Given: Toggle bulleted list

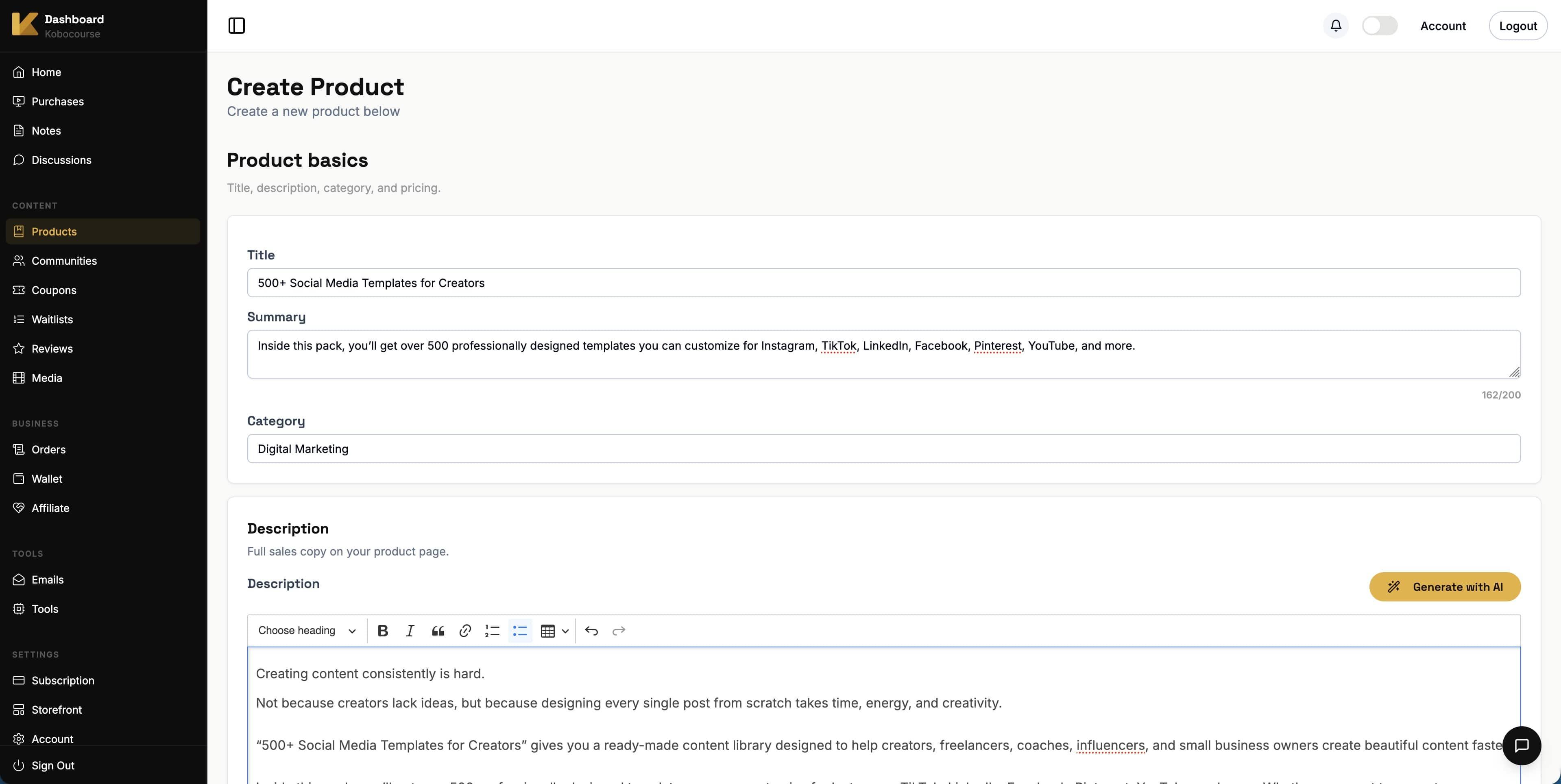Looking at the screenshot, I should coord(520,631).
